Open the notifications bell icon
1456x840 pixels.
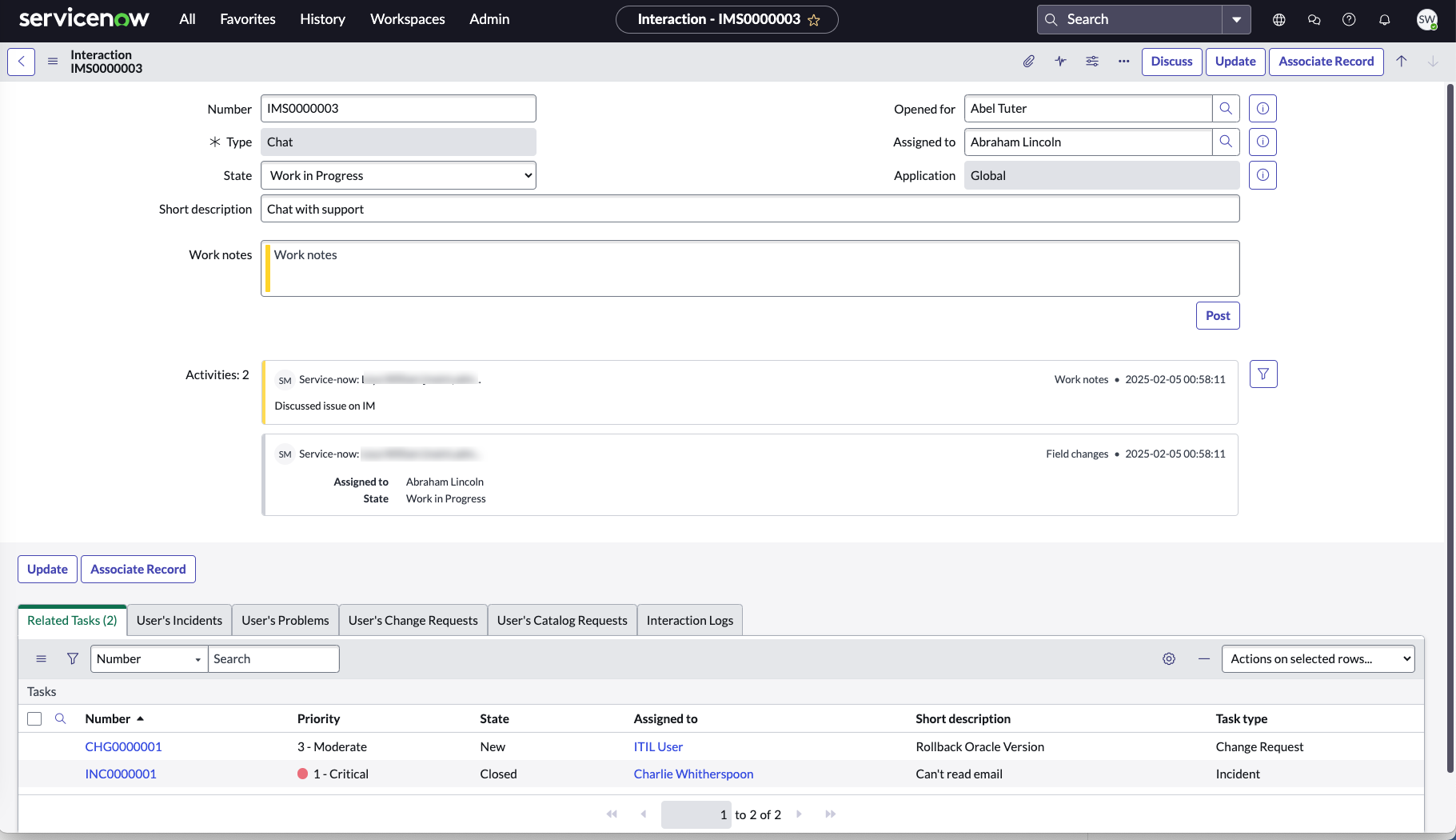click(x=1384, y=20)
